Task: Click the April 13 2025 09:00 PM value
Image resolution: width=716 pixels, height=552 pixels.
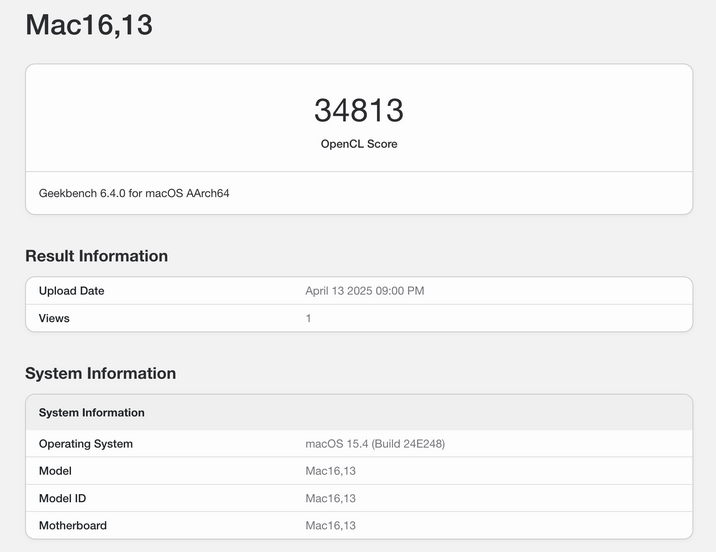Action: 364,291
